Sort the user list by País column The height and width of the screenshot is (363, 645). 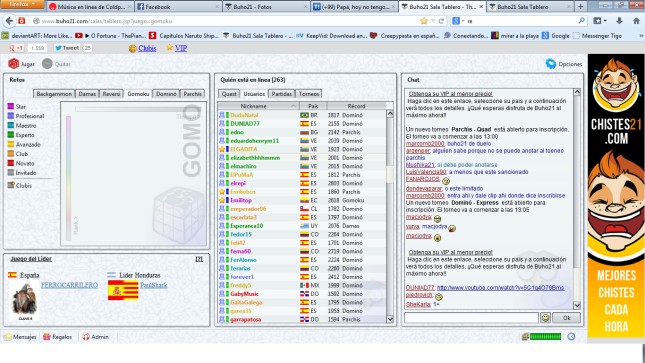pyautogui.click(x=313, y=106)
